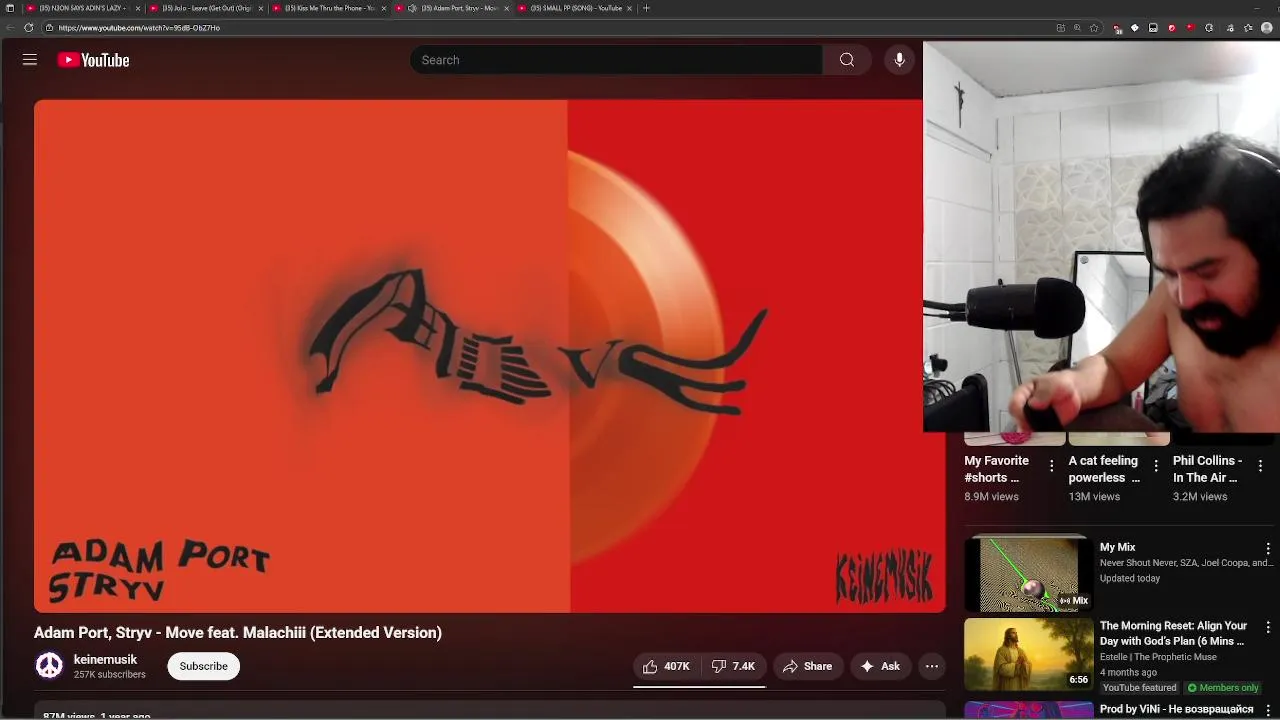The width and height of the screenshot is (1280, 720).
Task: Click the search magnifier button
Action: pos(847,60)
